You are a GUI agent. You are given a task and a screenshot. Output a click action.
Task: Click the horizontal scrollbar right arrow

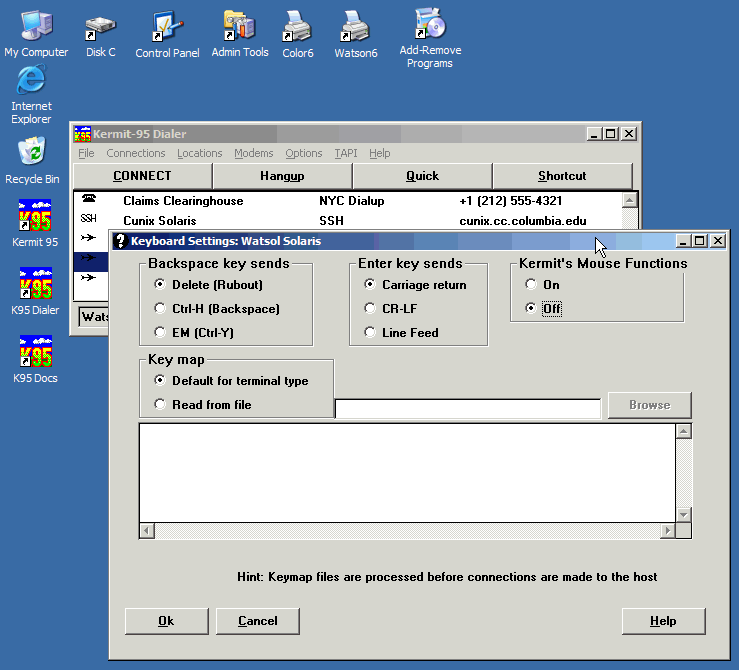(x=669, y=530)
